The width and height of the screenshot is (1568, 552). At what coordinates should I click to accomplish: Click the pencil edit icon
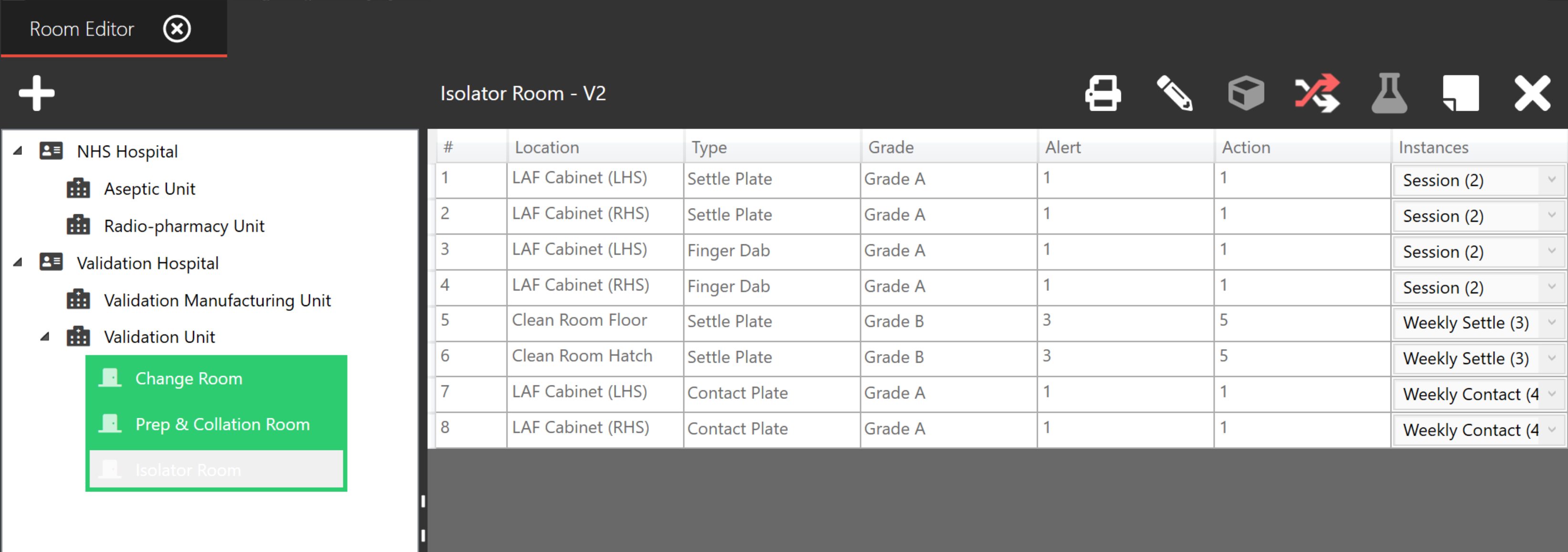point(1174,93)
